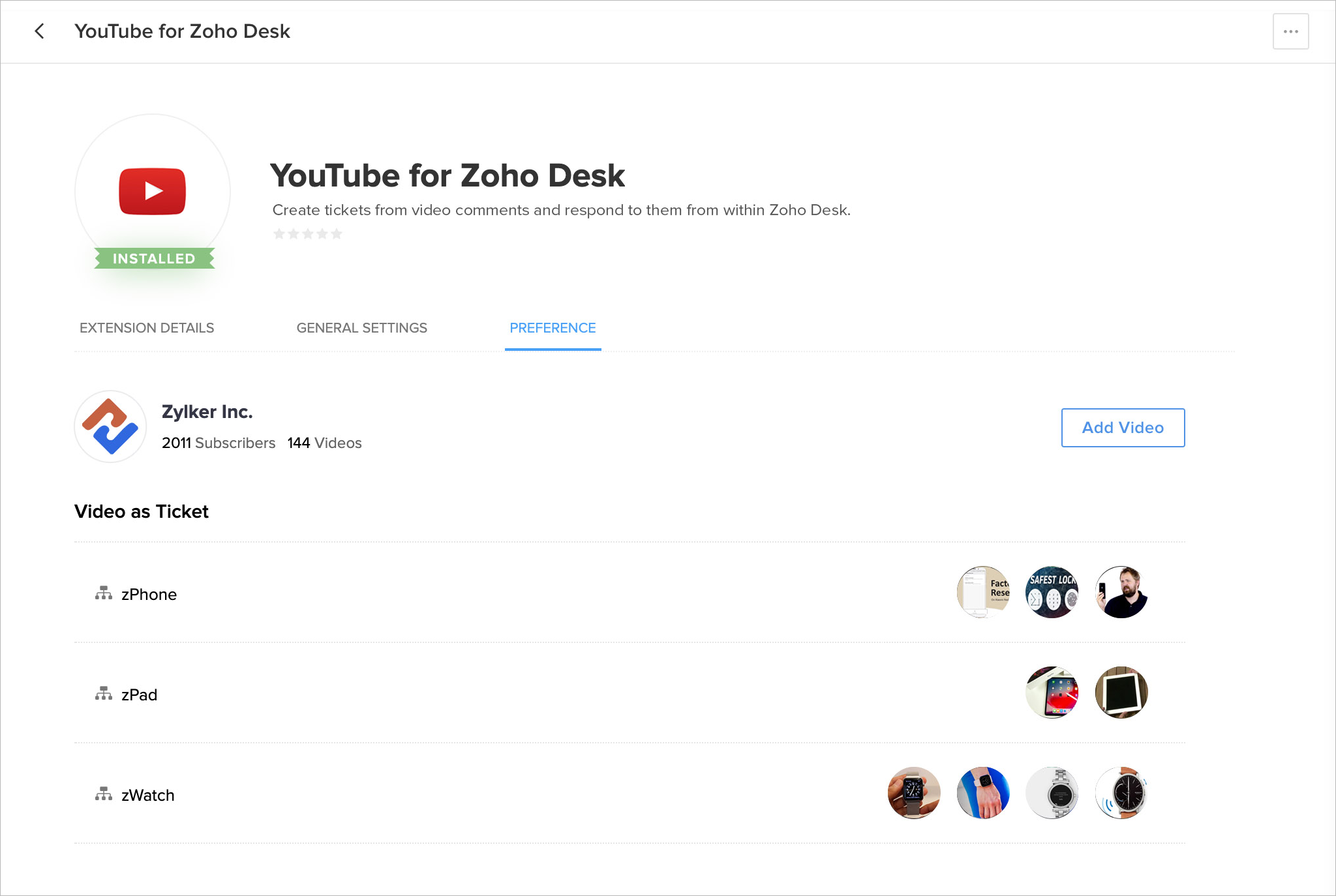
Task: Click the zPhone department icon
Action: pyautogui.click(x=103, y=593)
